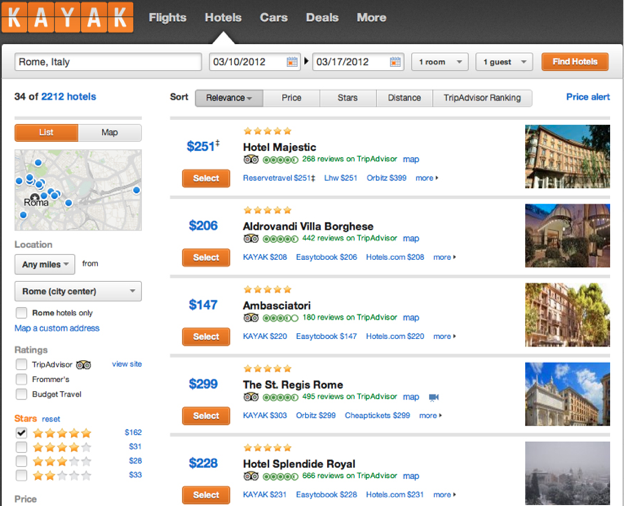This screenshot has height=506, width=624.
Task: Select Hotel Splendide Royal at $228
Action: (x=206, y=495)
